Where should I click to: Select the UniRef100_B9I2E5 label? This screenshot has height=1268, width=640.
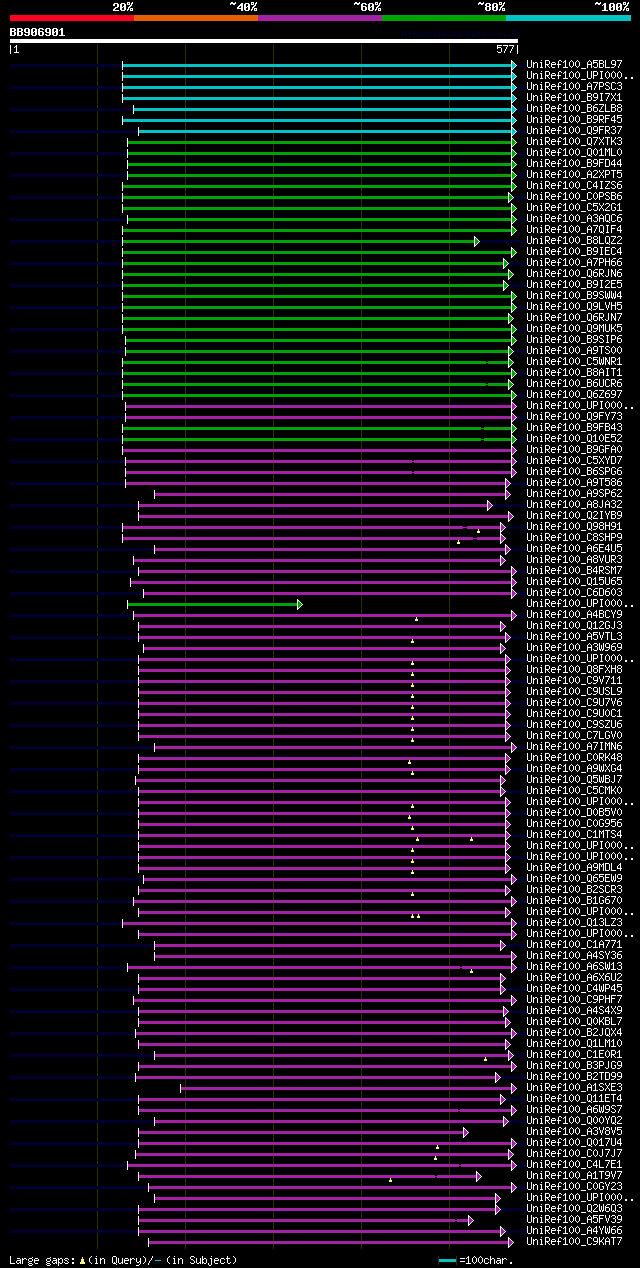(574, 285)
